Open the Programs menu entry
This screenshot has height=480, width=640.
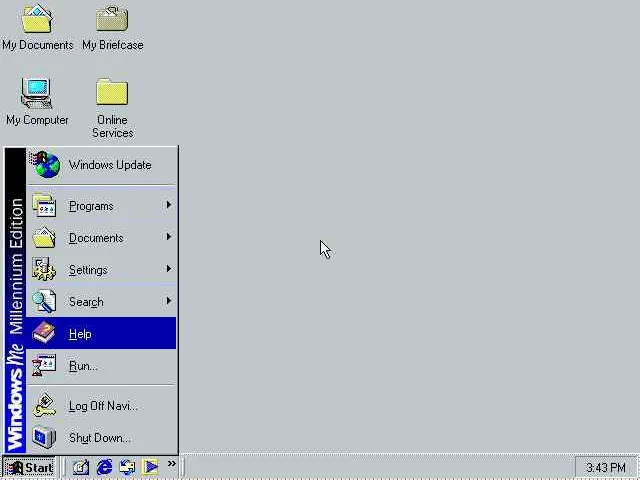point(101,206)
